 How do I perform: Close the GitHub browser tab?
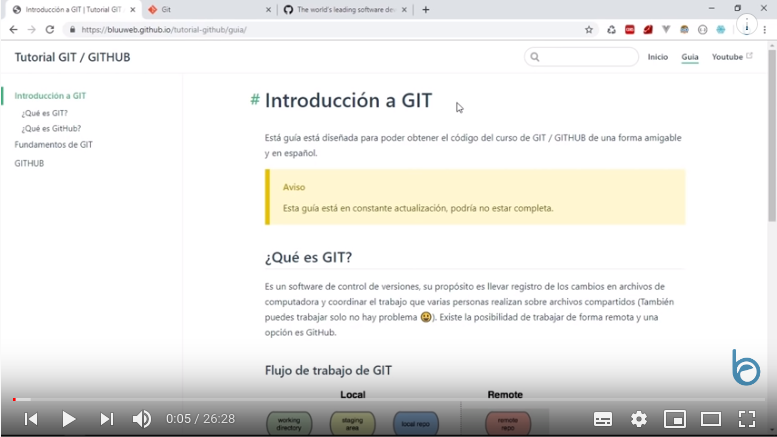404,9
